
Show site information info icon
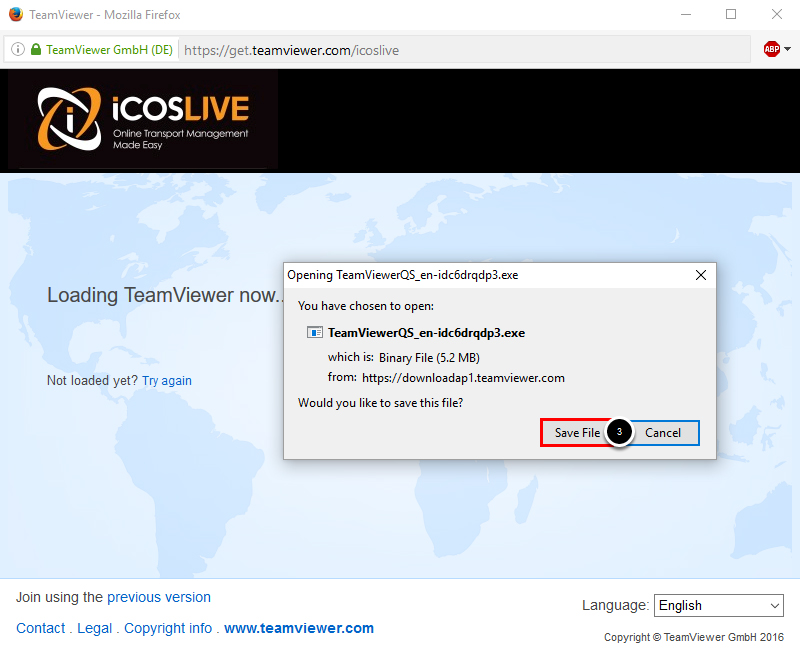tap(18, 49)
